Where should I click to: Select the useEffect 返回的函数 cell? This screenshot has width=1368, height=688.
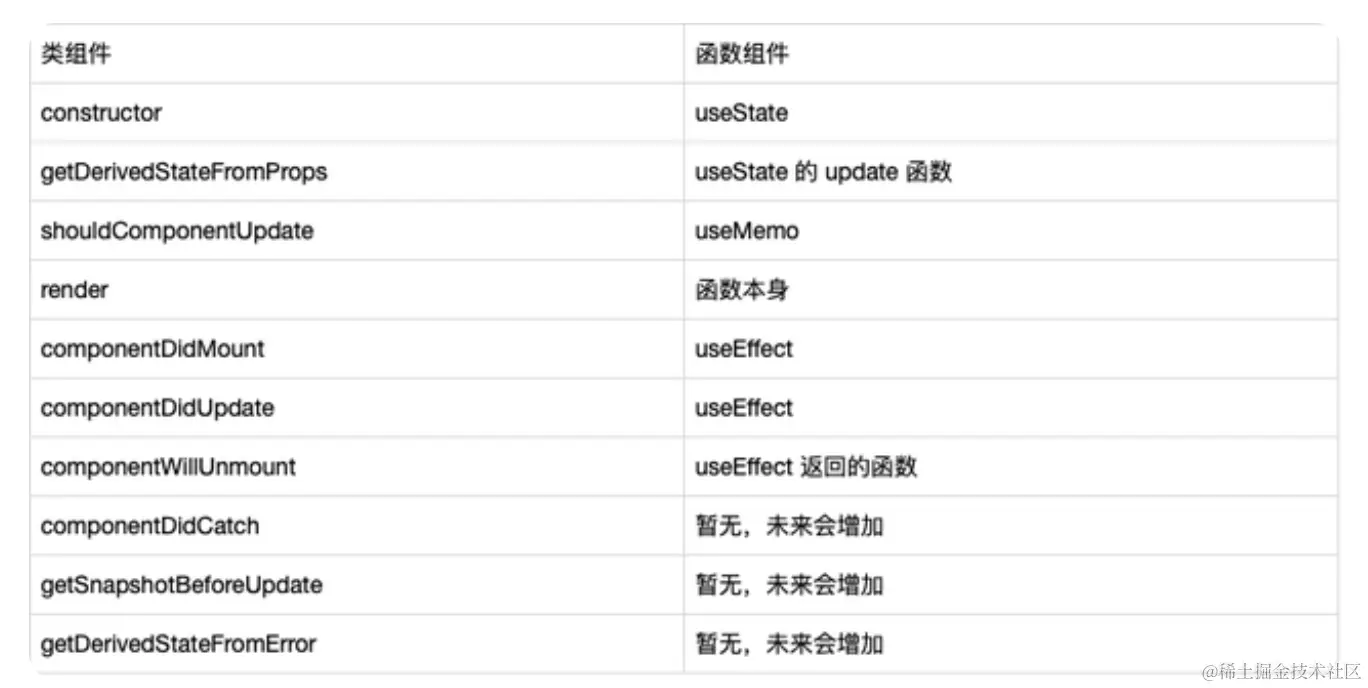click(x=806, y=467)
